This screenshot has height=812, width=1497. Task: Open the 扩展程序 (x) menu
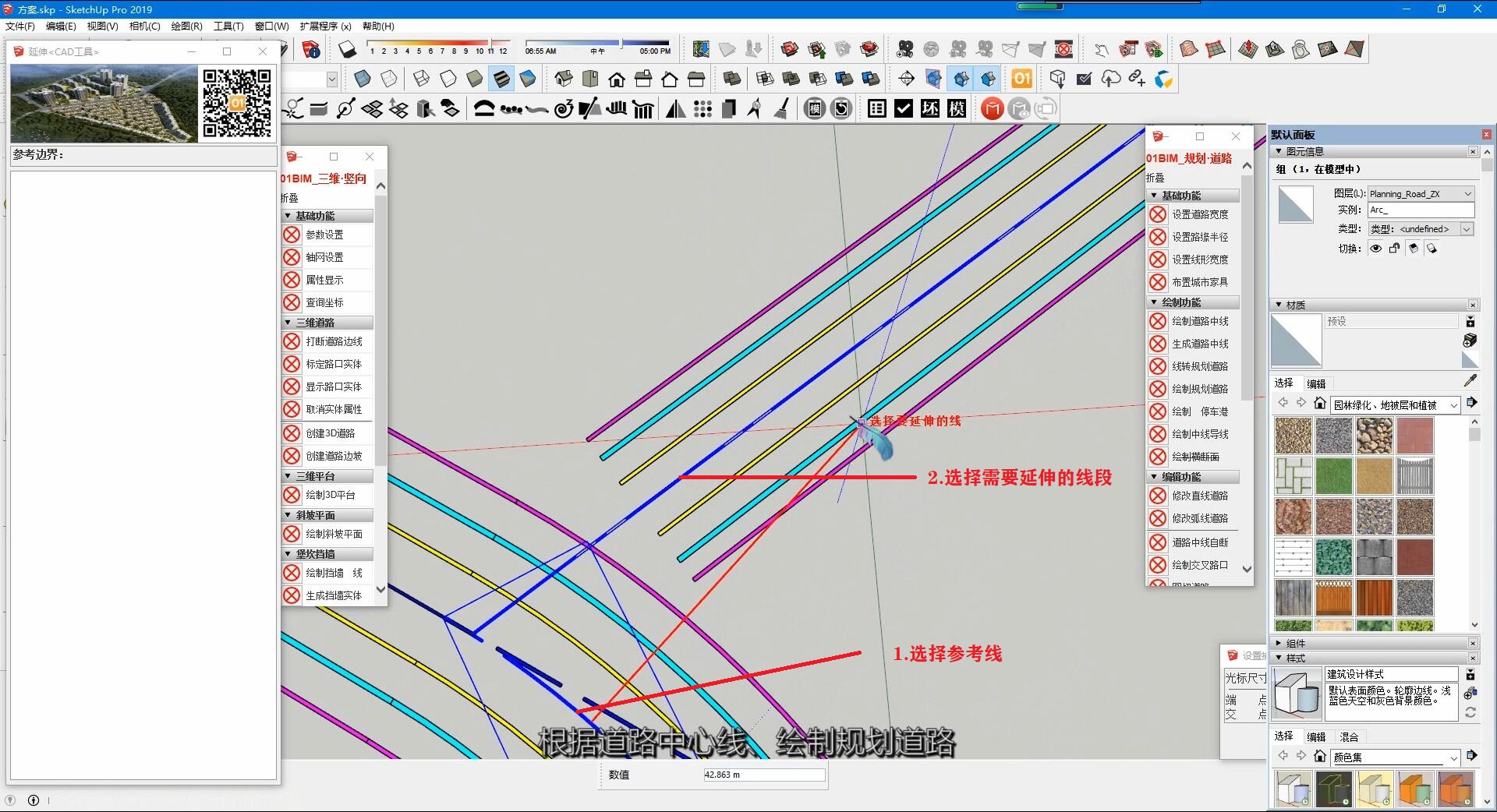pos(325,26)
